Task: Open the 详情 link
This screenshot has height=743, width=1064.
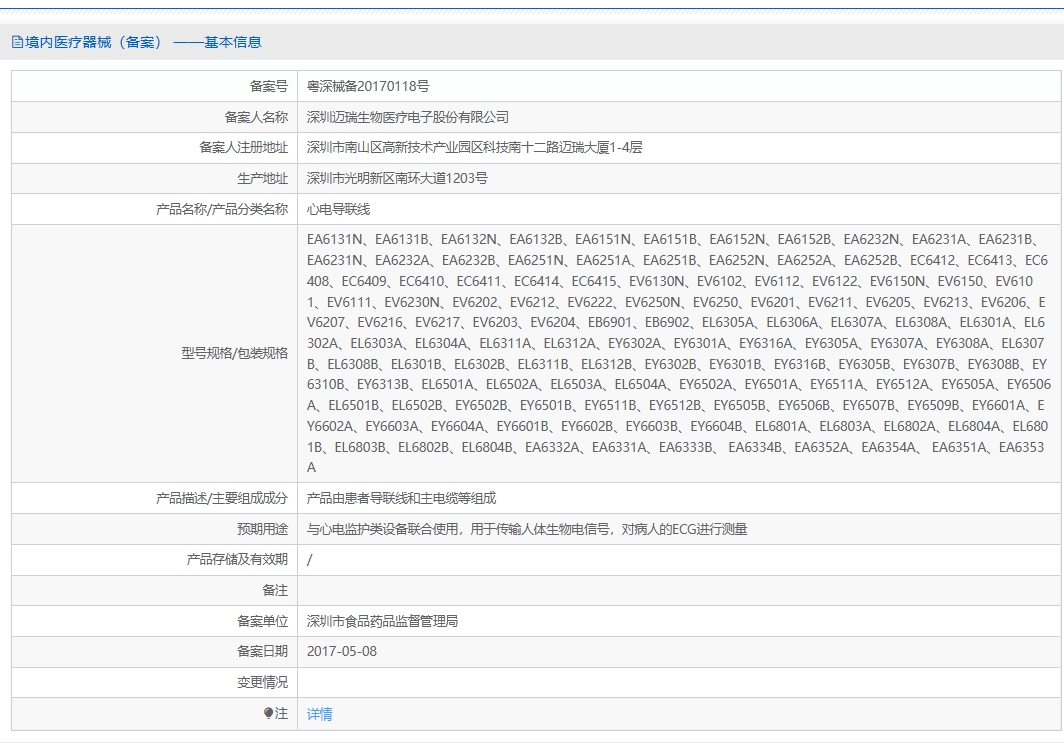Action: (x=320, y=714)
